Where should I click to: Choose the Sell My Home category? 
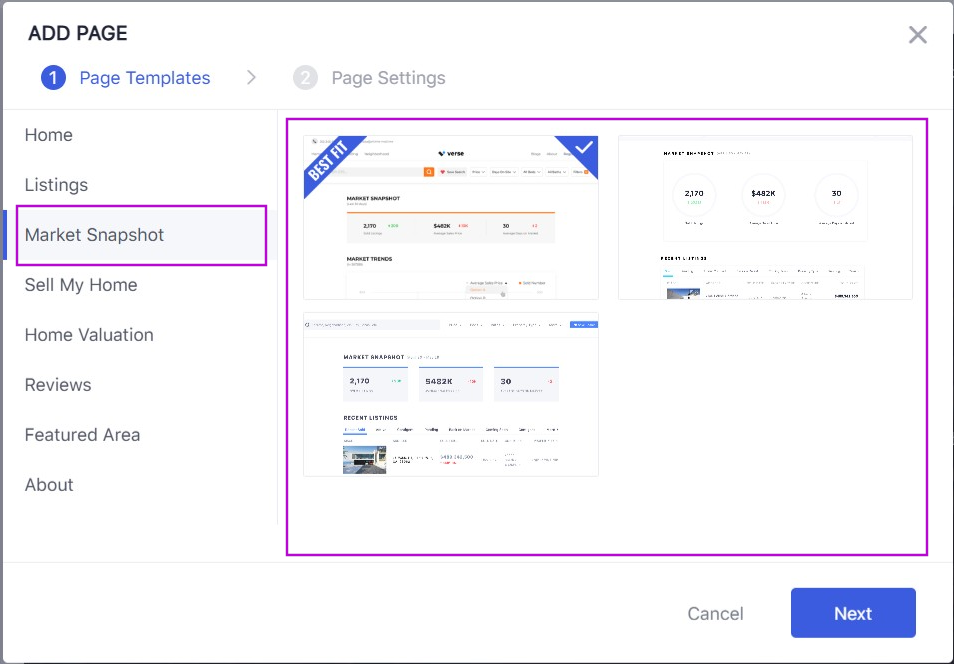81,285
